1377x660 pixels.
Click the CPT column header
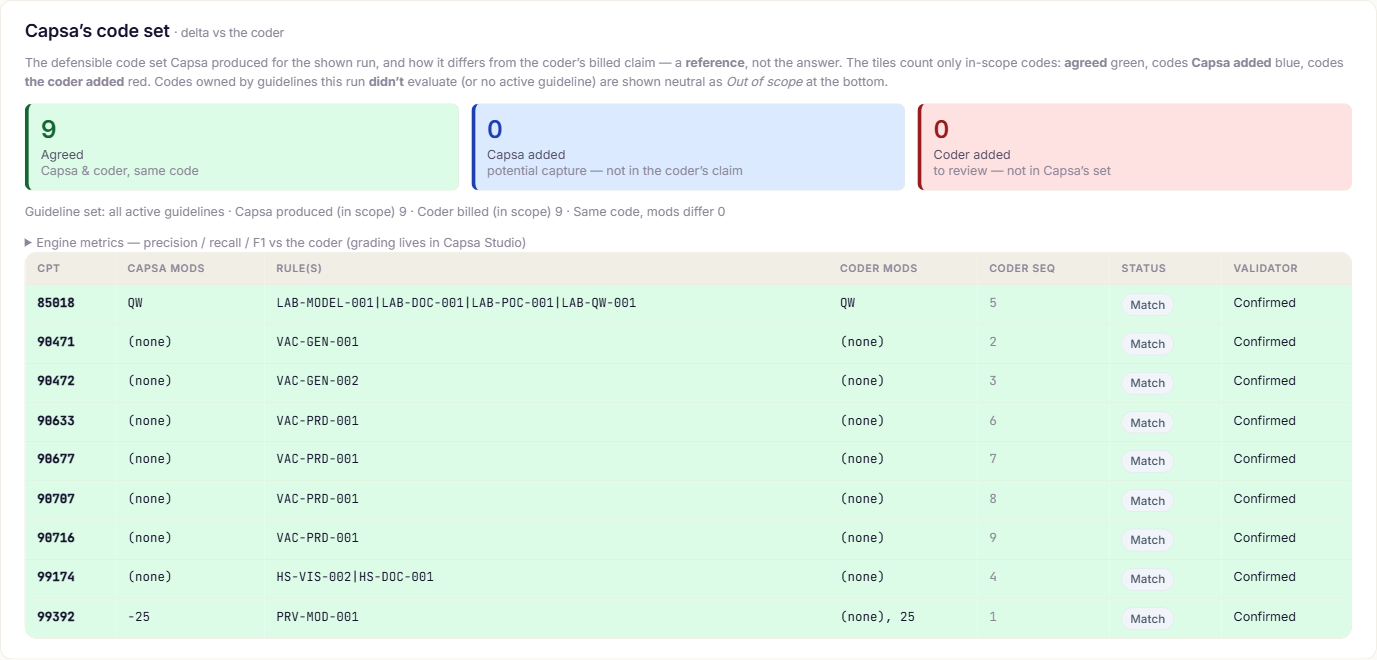coord(49,268)
